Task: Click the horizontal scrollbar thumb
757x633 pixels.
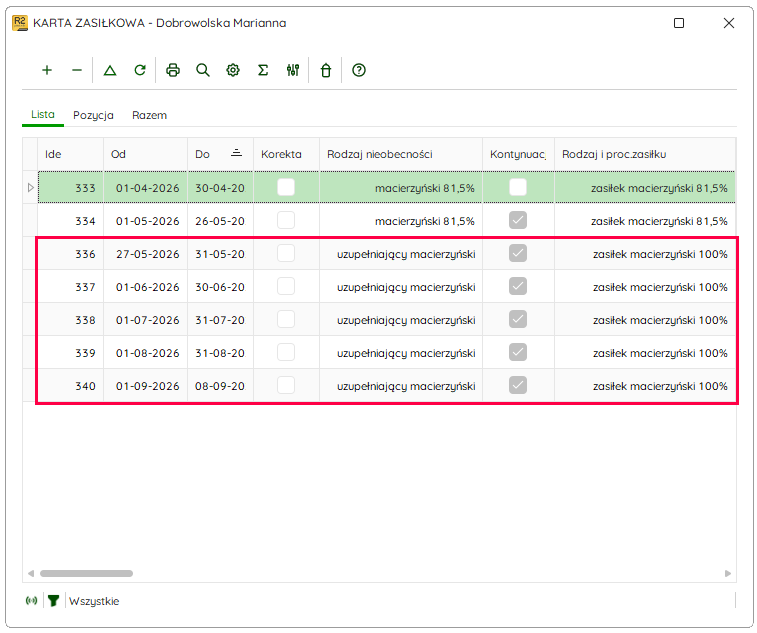Action: click(86, 574)
